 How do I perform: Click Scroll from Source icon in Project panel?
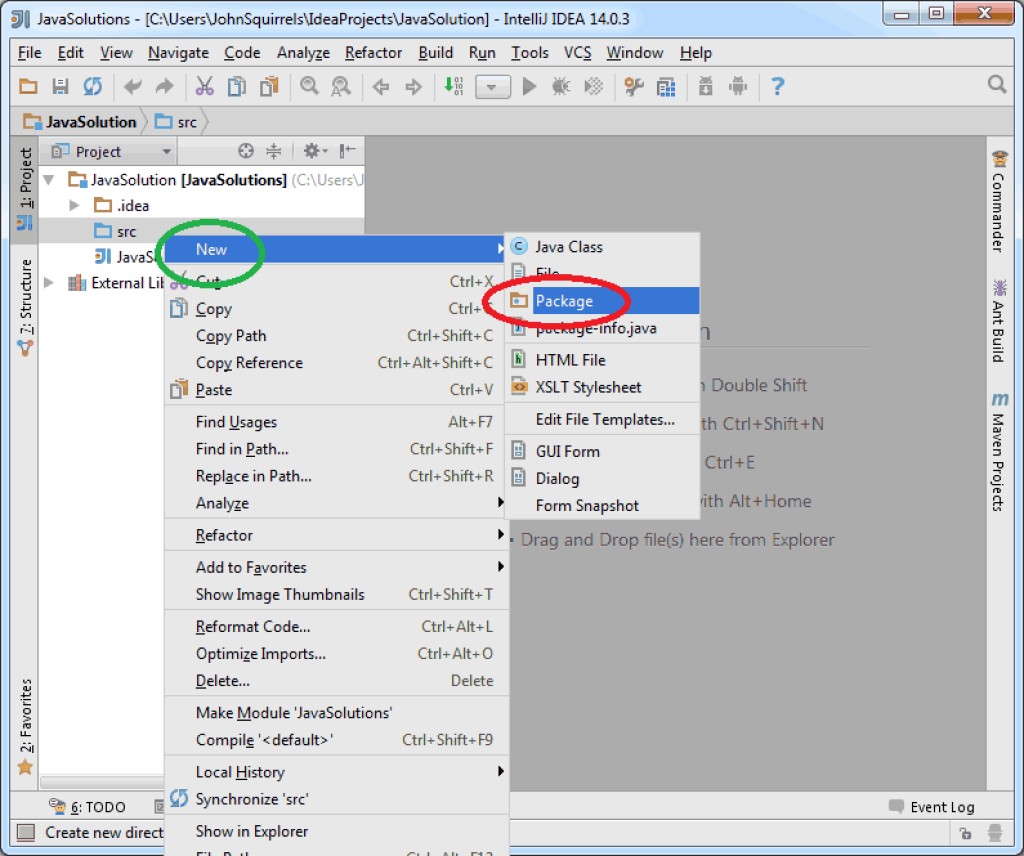click(246, 151)
